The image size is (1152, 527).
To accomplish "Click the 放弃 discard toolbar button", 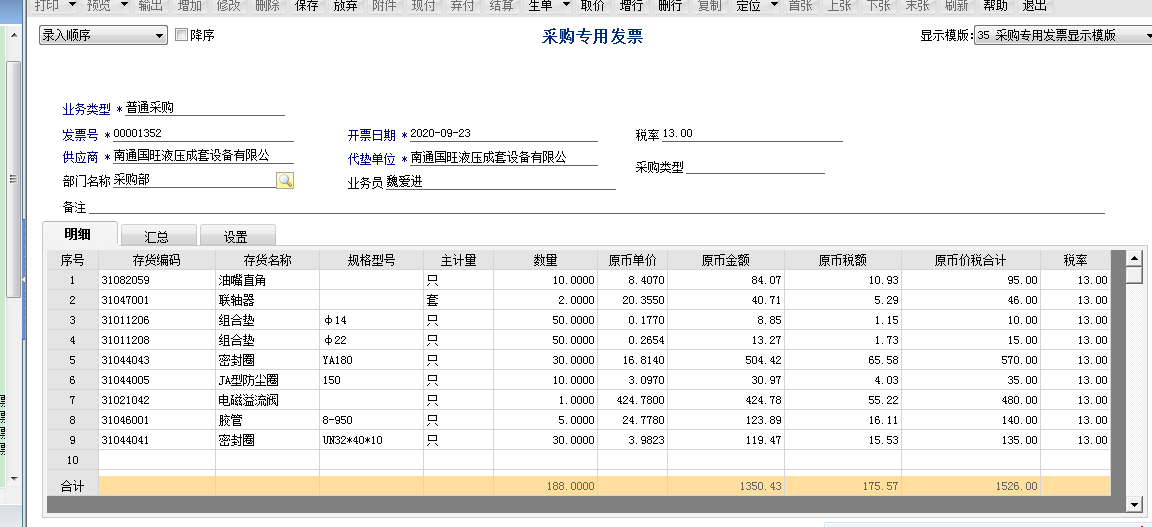I will (x=345, y=6).
